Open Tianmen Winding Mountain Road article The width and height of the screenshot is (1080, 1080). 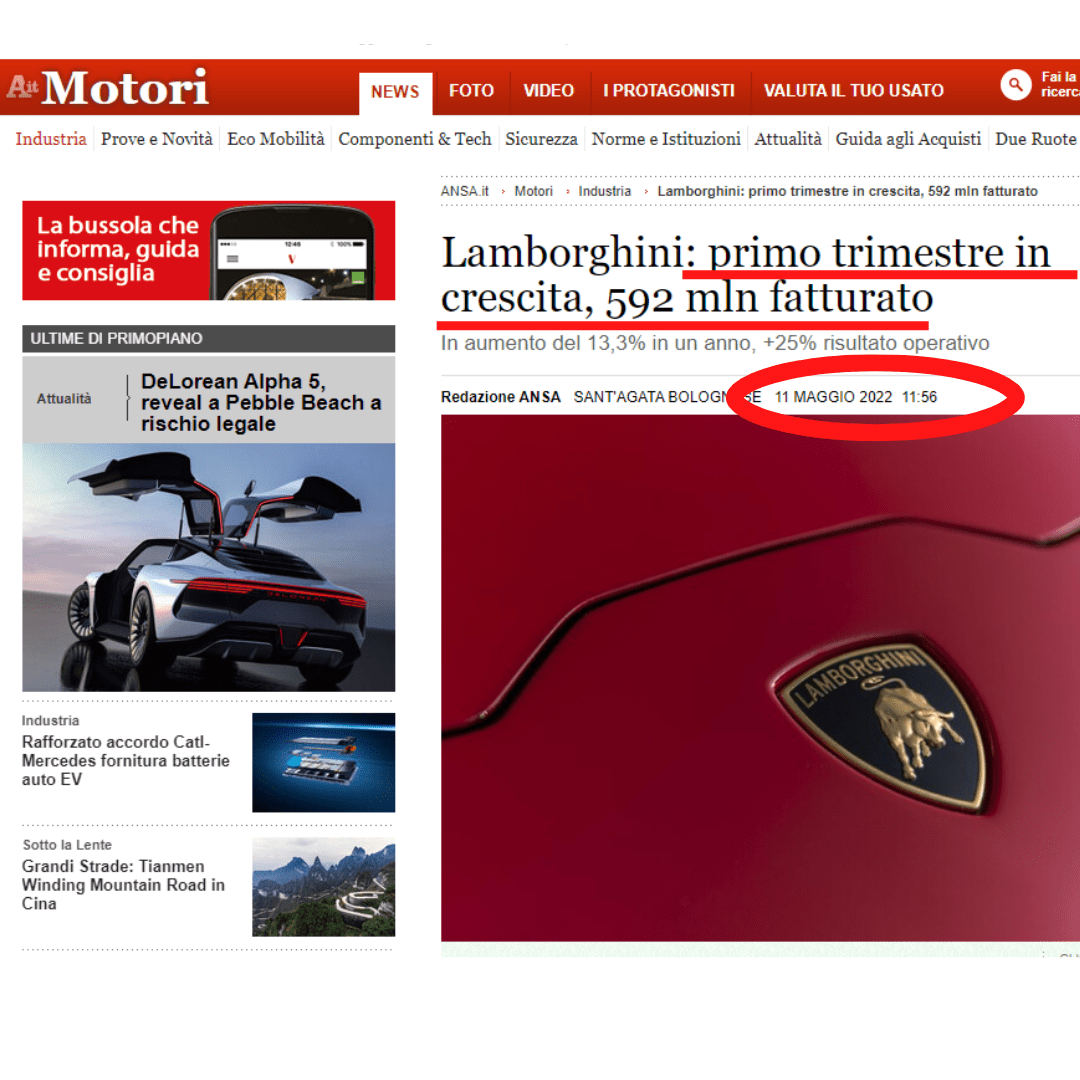(x=123, y=885)
